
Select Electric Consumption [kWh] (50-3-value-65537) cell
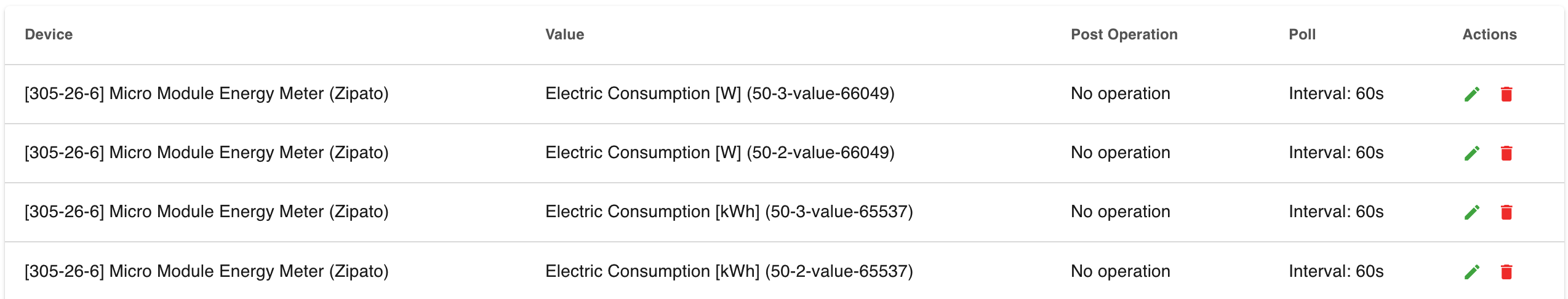(729, 212)
